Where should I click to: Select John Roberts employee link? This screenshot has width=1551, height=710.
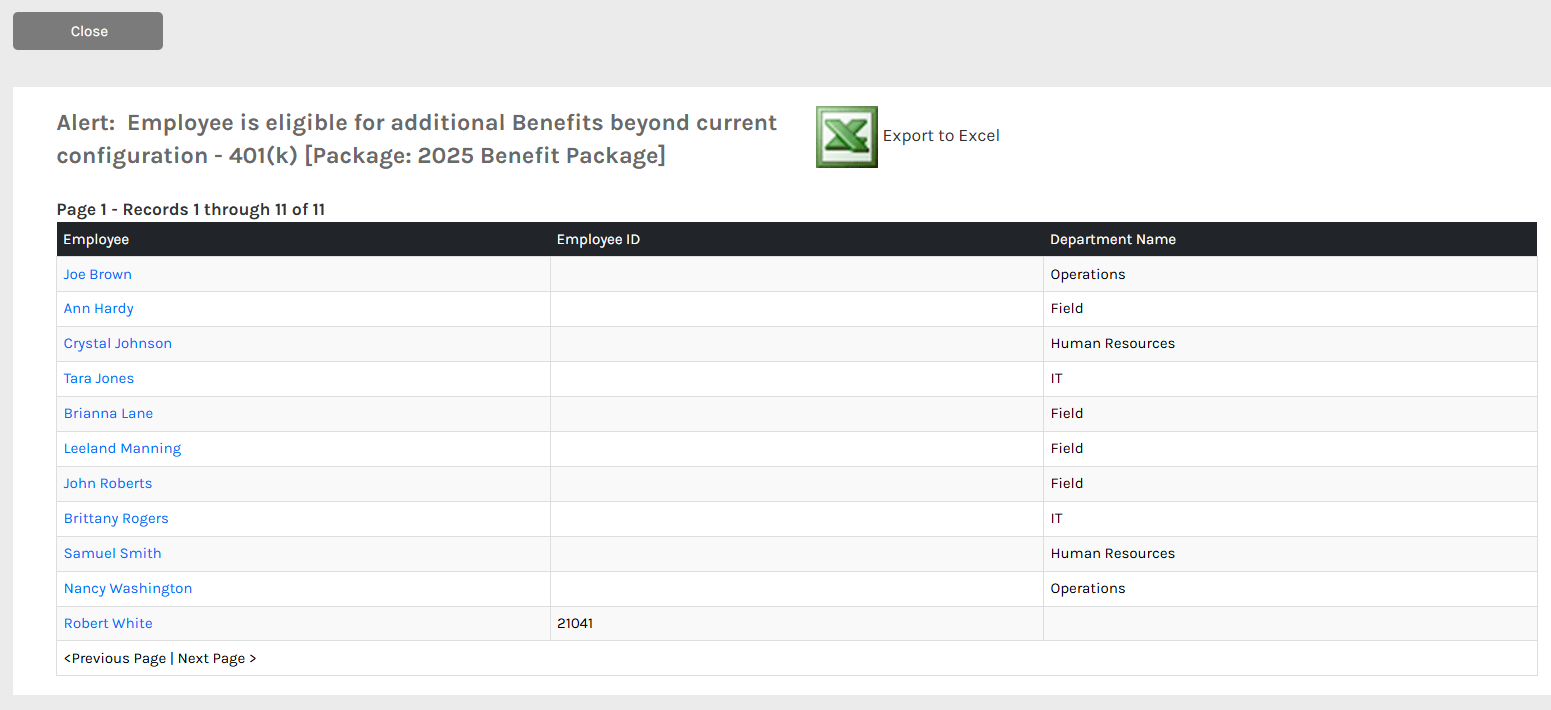click(108, 484)
